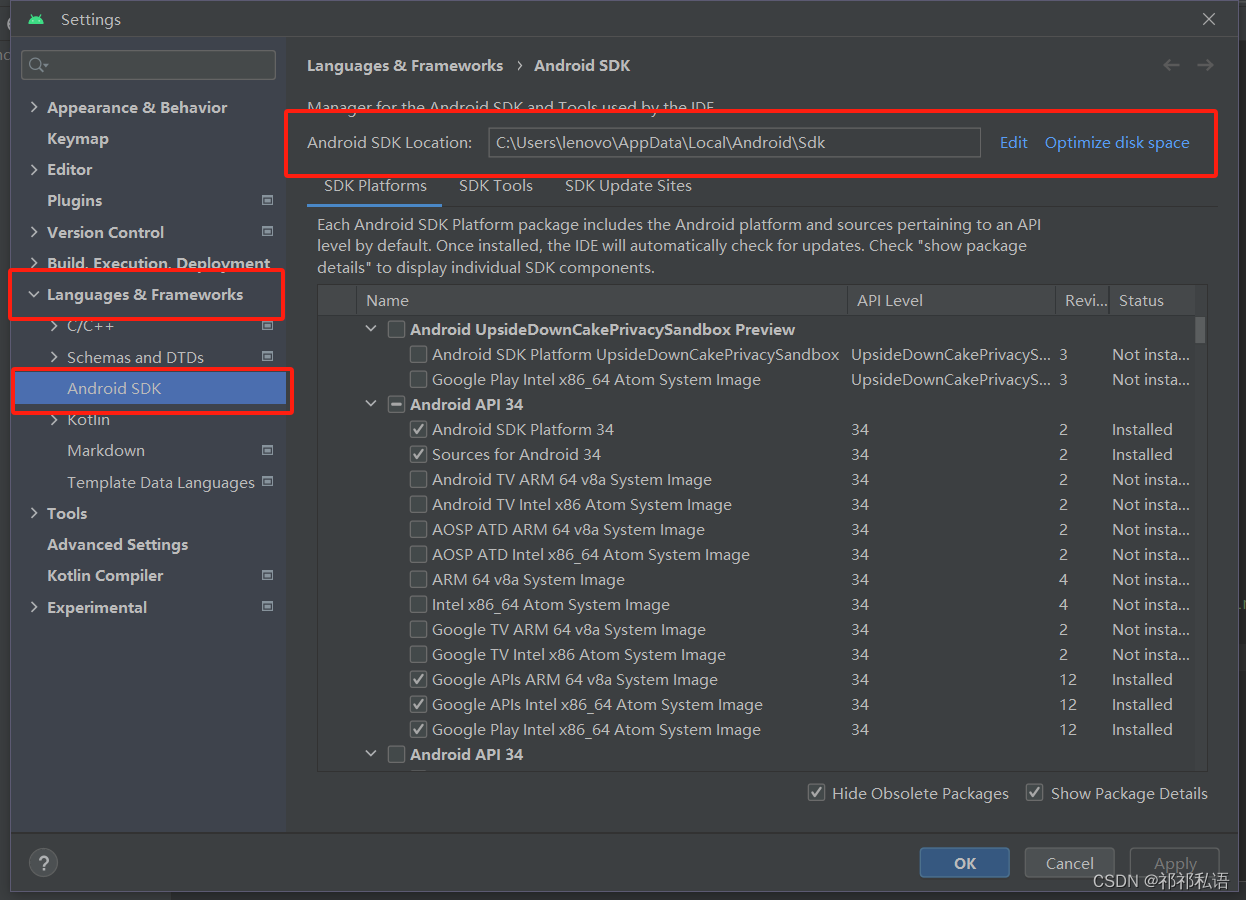Image resolution: width=1246 pixels, height=900 pixels.
Task: Click the project-level icon beside Template Data Languages
Action: coord(267,481)
